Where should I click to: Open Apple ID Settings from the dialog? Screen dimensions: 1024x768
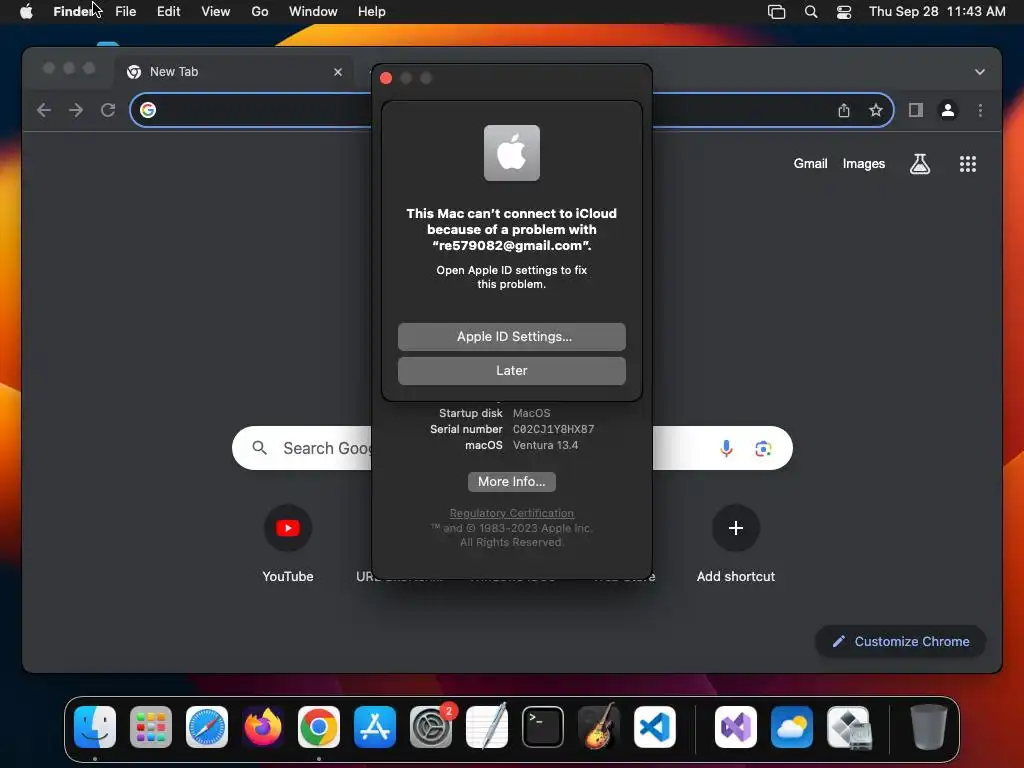[511, 336]
